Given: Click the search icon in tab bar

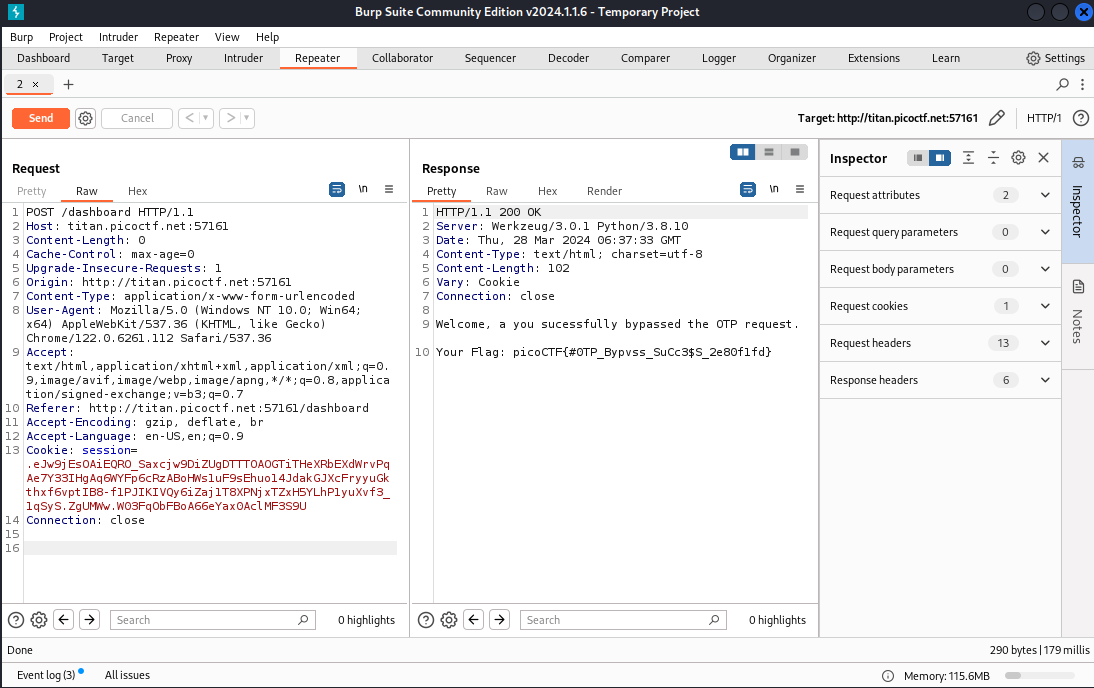Looking at the screenshot, I should [x=1062, y=84].
